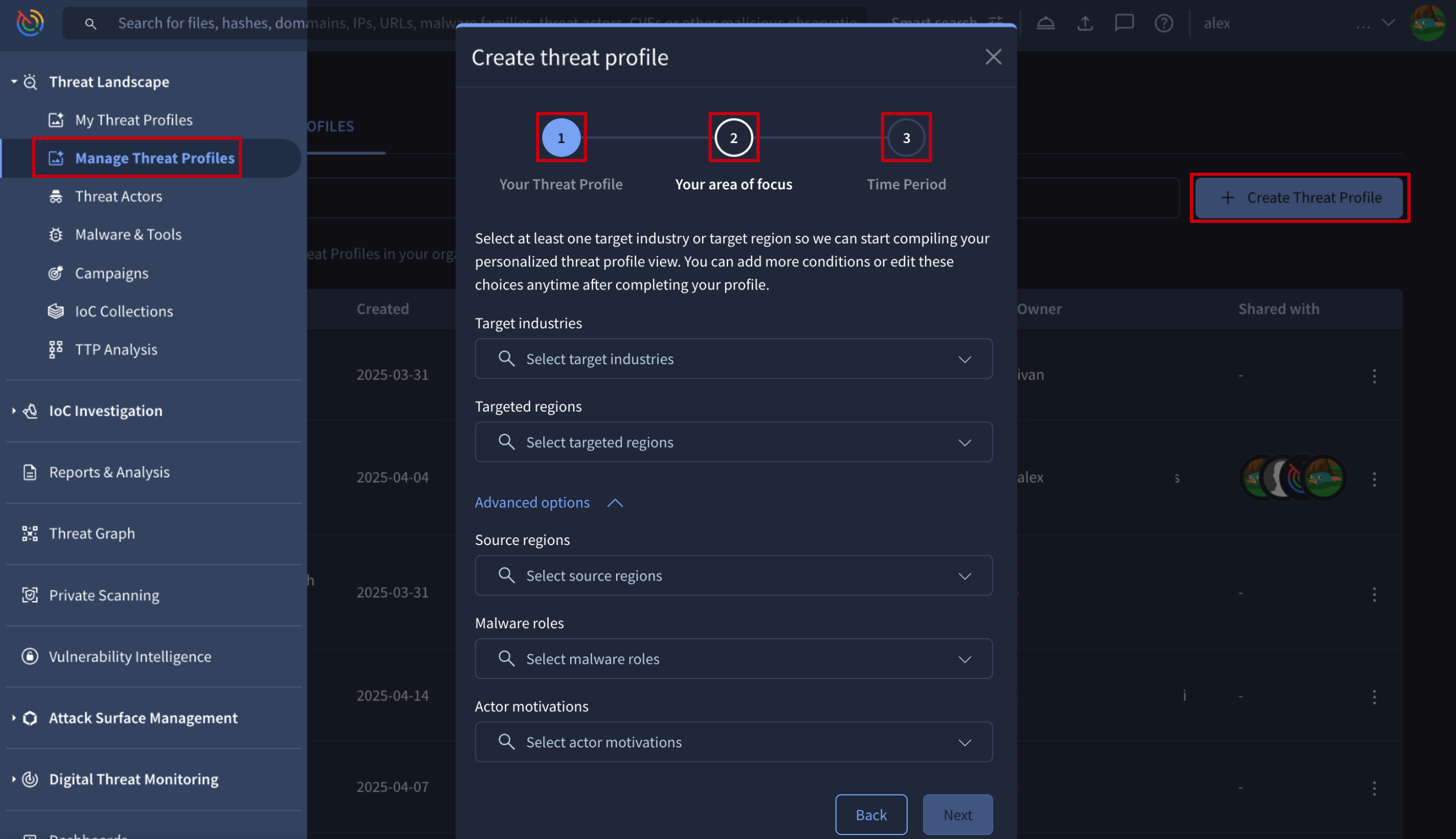Click the Private Scanning sidebar icon
Image resolution: width=1456 pixels, height=839 pixels.
pos(30,595)
